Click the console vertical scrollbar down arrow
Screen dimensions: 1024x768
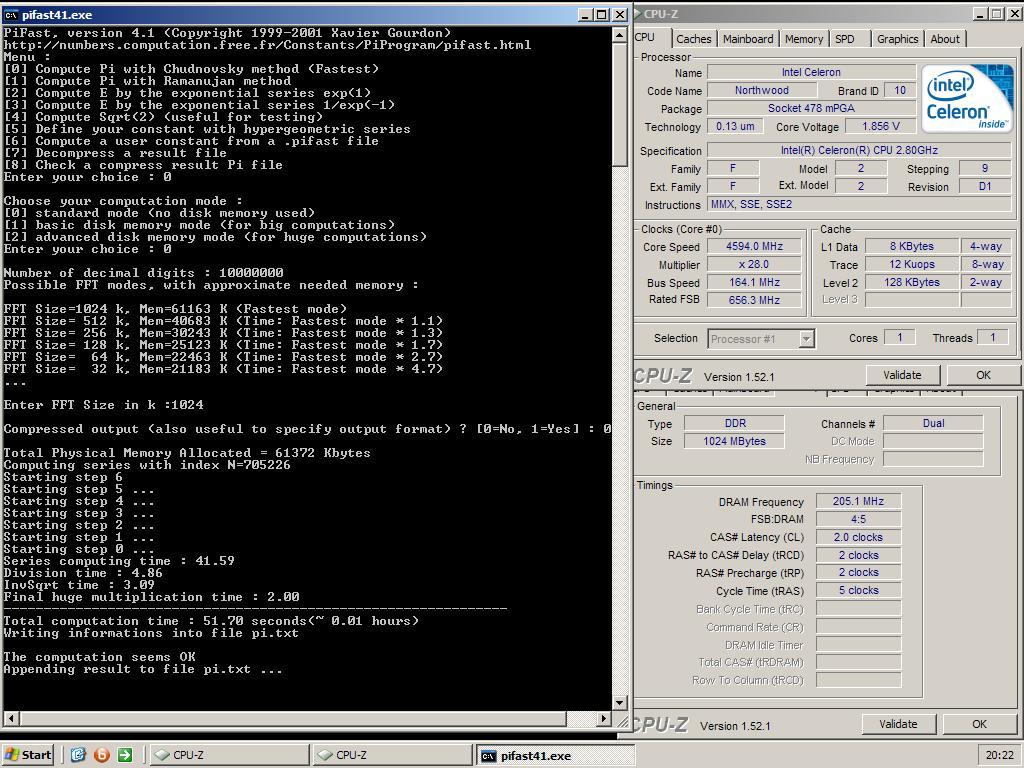pos(620,703)
